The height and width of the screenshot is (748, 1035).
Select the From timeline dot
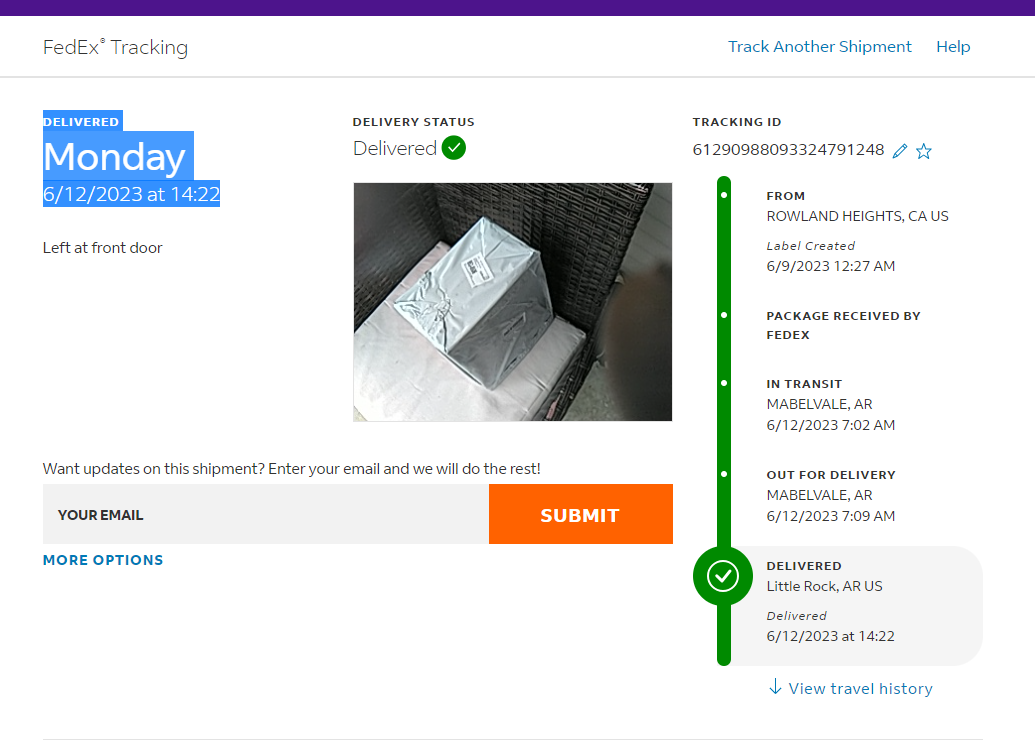pos(724,195)
